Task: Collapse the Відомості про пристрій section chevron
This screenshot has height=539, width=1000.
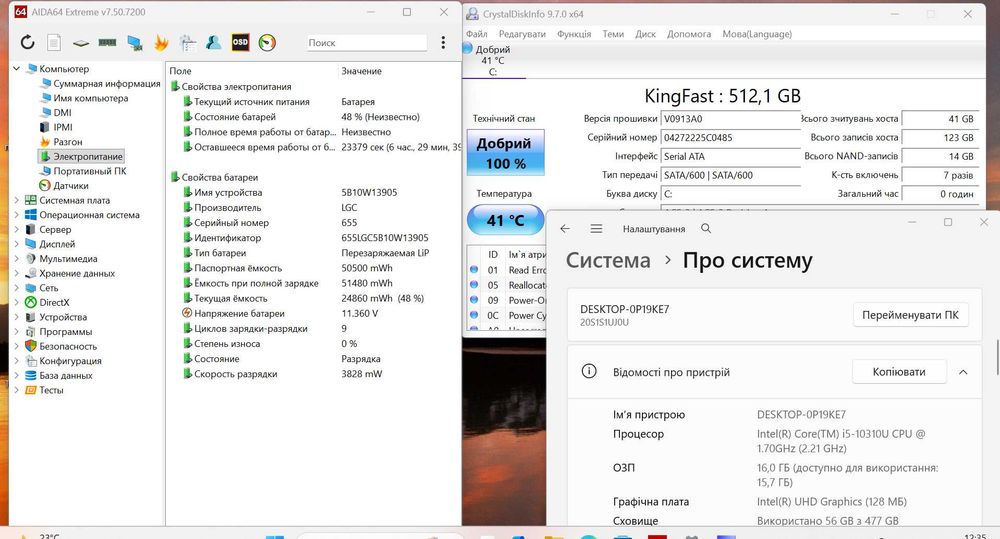Action: (963, 372)
